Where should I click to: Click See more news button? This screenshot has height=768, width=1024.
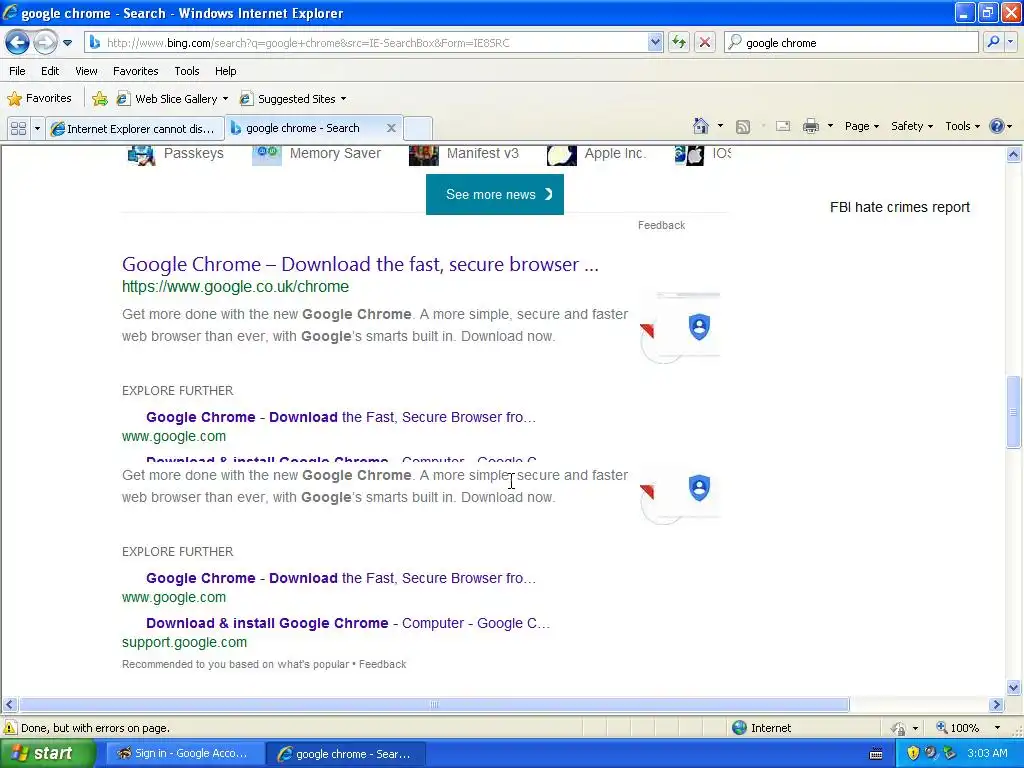(x=494, y=195)
